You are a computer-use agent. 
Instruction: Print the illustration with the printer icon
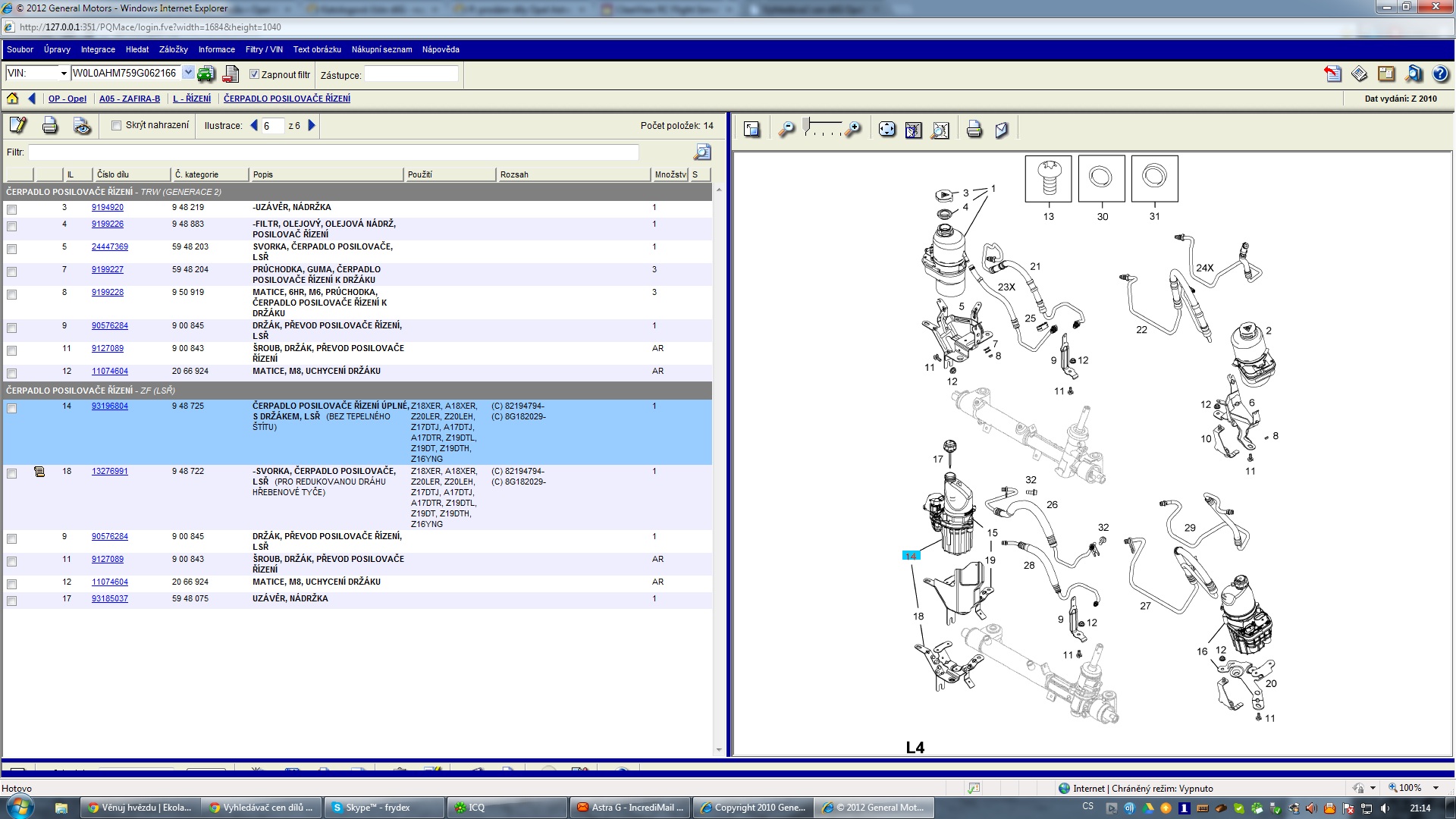974,130
